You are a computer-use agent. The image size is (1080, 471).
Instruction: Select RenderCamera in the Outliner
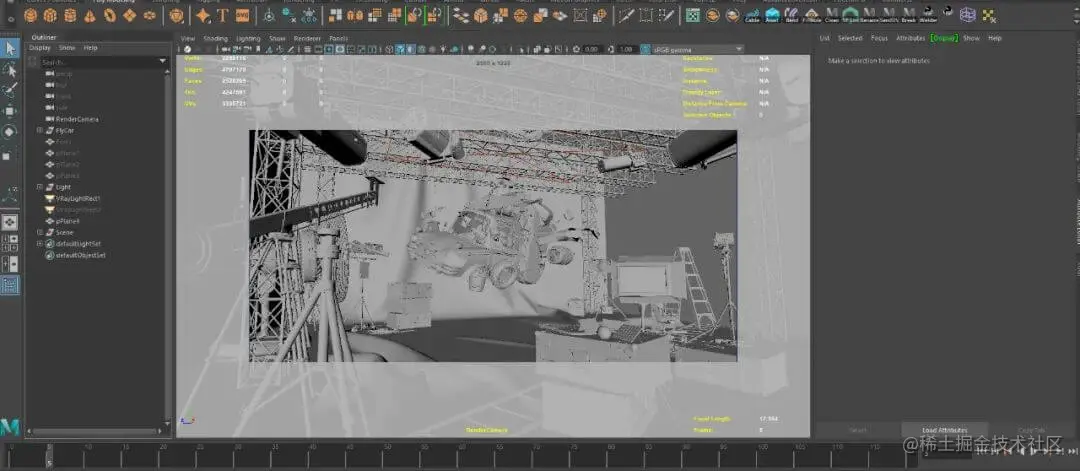[x=77, y=119]
